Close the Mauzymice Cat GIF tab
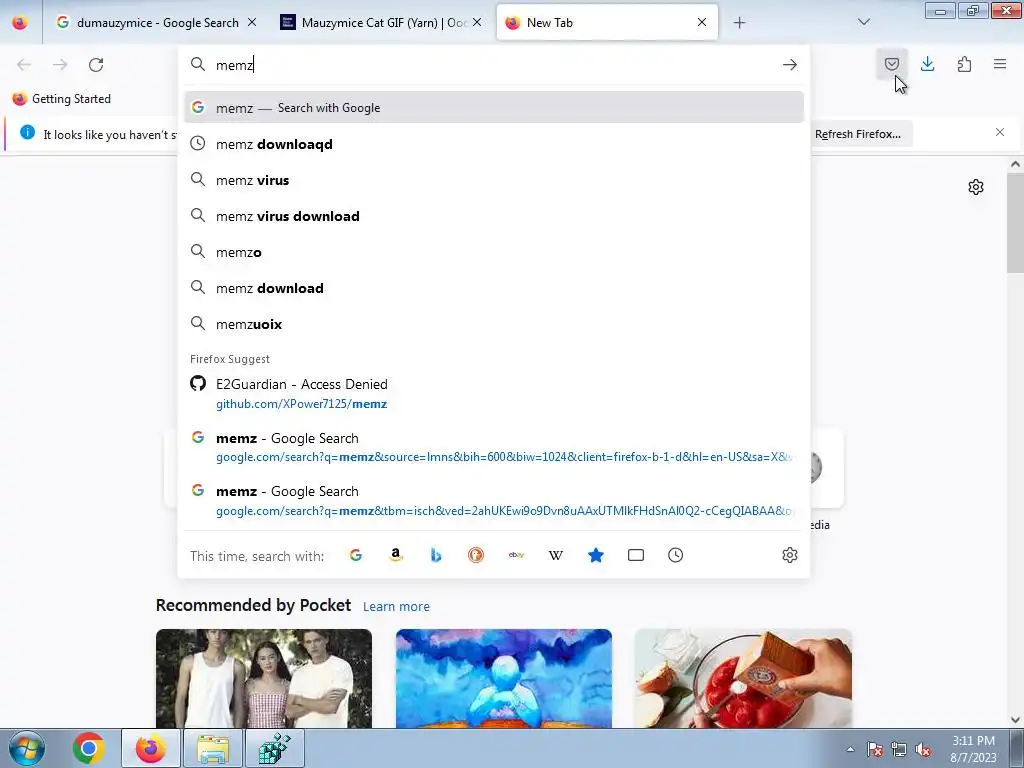The image size is (1024, 768). tap(477, 22)
